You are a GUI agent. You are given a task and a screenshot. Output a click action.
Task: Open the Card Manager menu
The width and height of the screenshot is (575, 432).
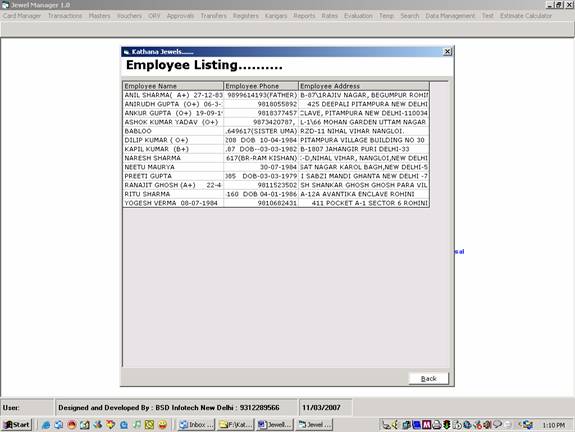click(22, 16)
